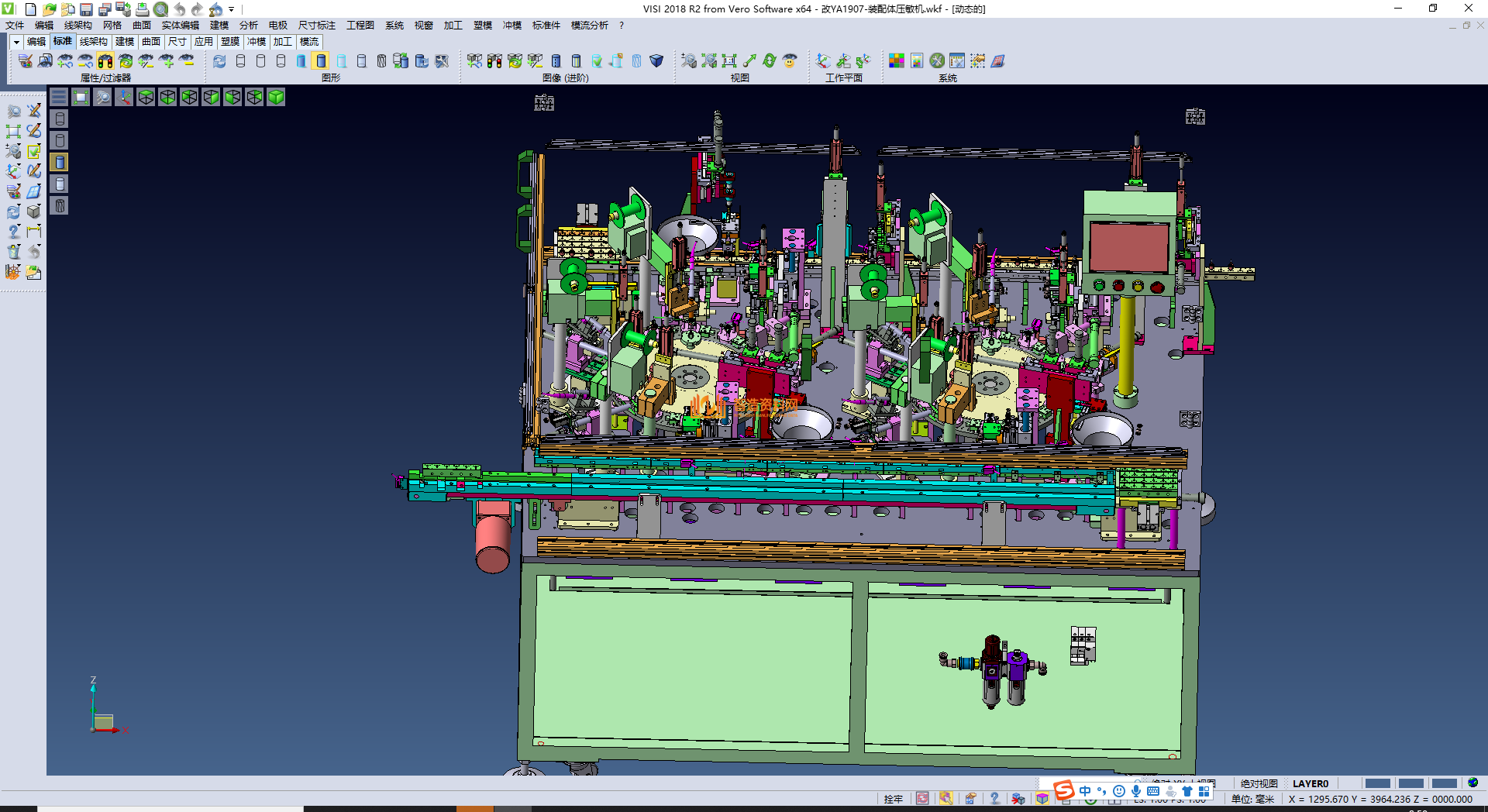Click the work plane axis icon
The width and height of the screenshot is (1488, 812).
point(823,61)
